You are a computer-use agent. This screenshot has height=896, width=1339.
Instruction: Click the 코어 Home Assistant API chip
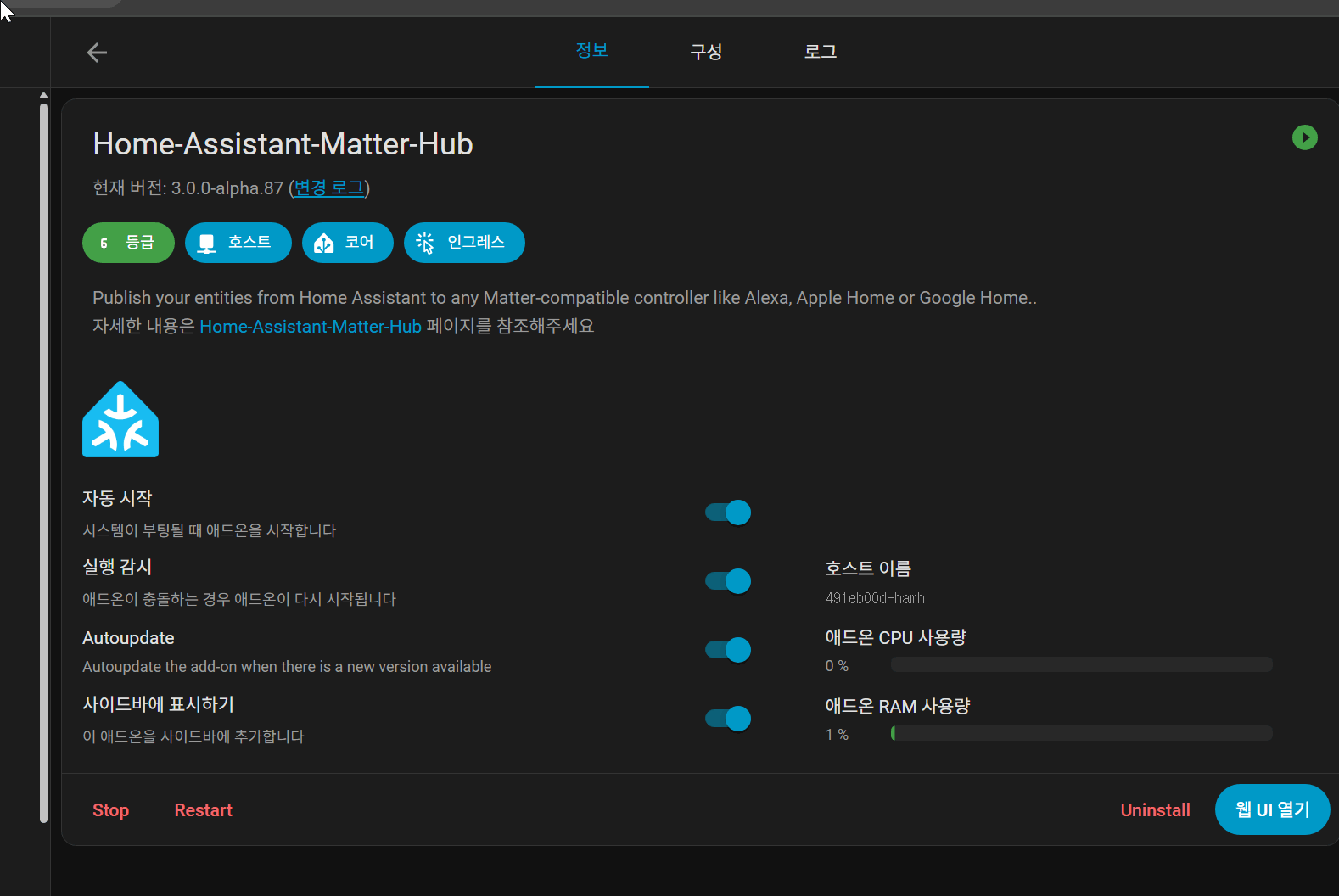[348, 243]
